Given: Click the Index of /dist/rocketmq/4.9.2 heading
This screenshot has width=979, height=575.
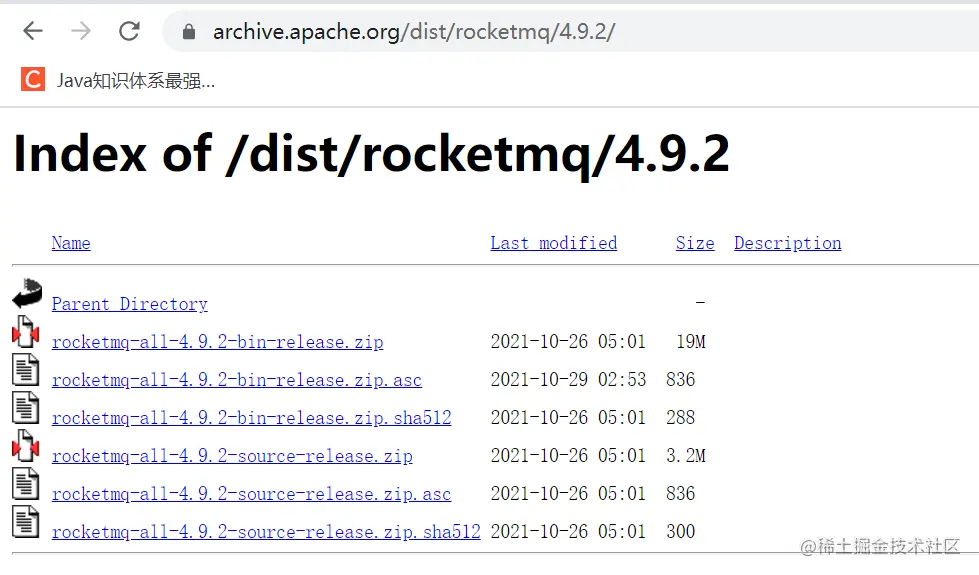Looking at the screenshot, I should (x=371, y=154).
